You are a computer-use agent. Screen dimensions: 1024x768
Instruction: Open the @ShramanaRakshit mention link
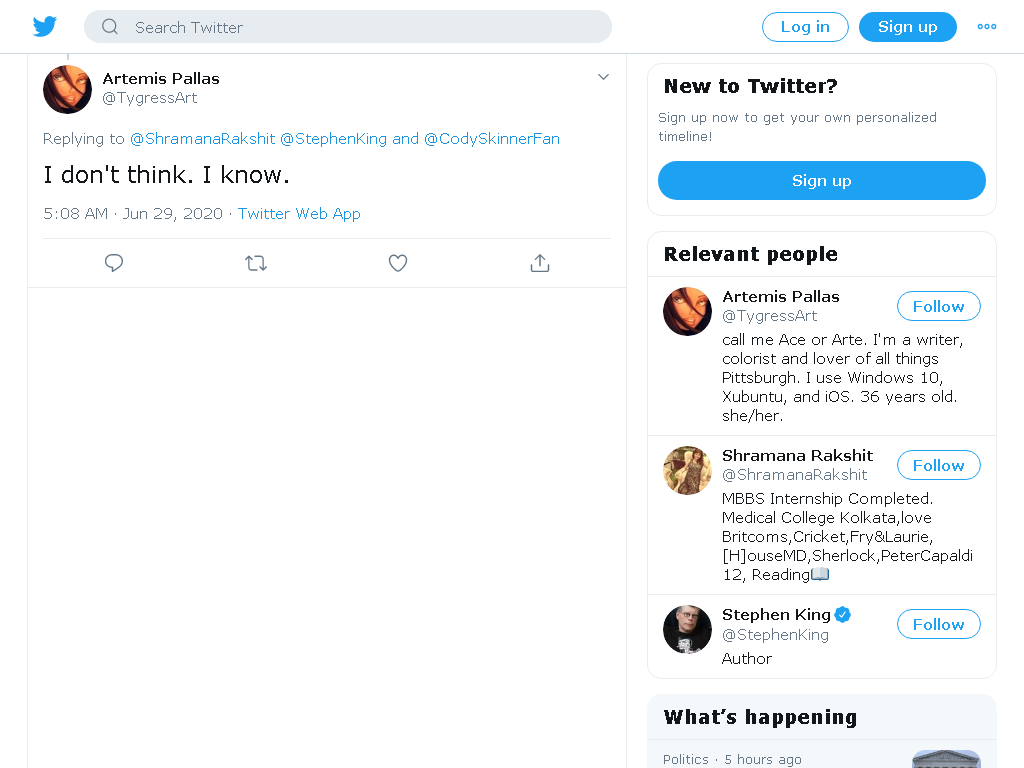pyautogui.click(x=202, y=139)
